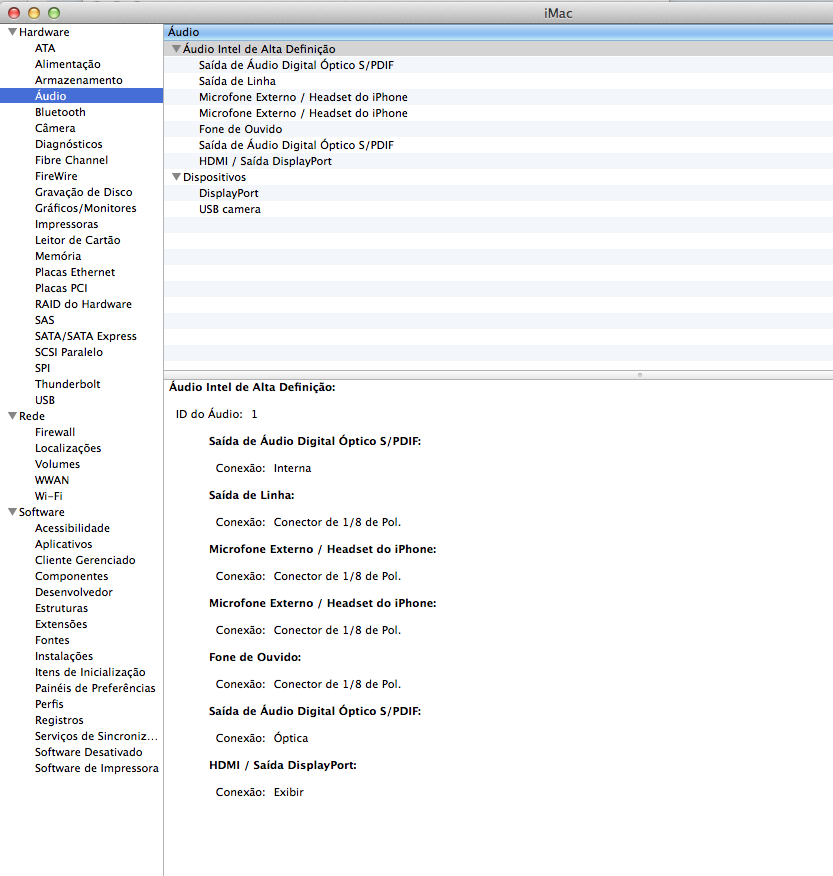The height and width of the screenshot is (876, 833).
Task: Open the Câmera hardware category
Action: (x=55, y=128)
